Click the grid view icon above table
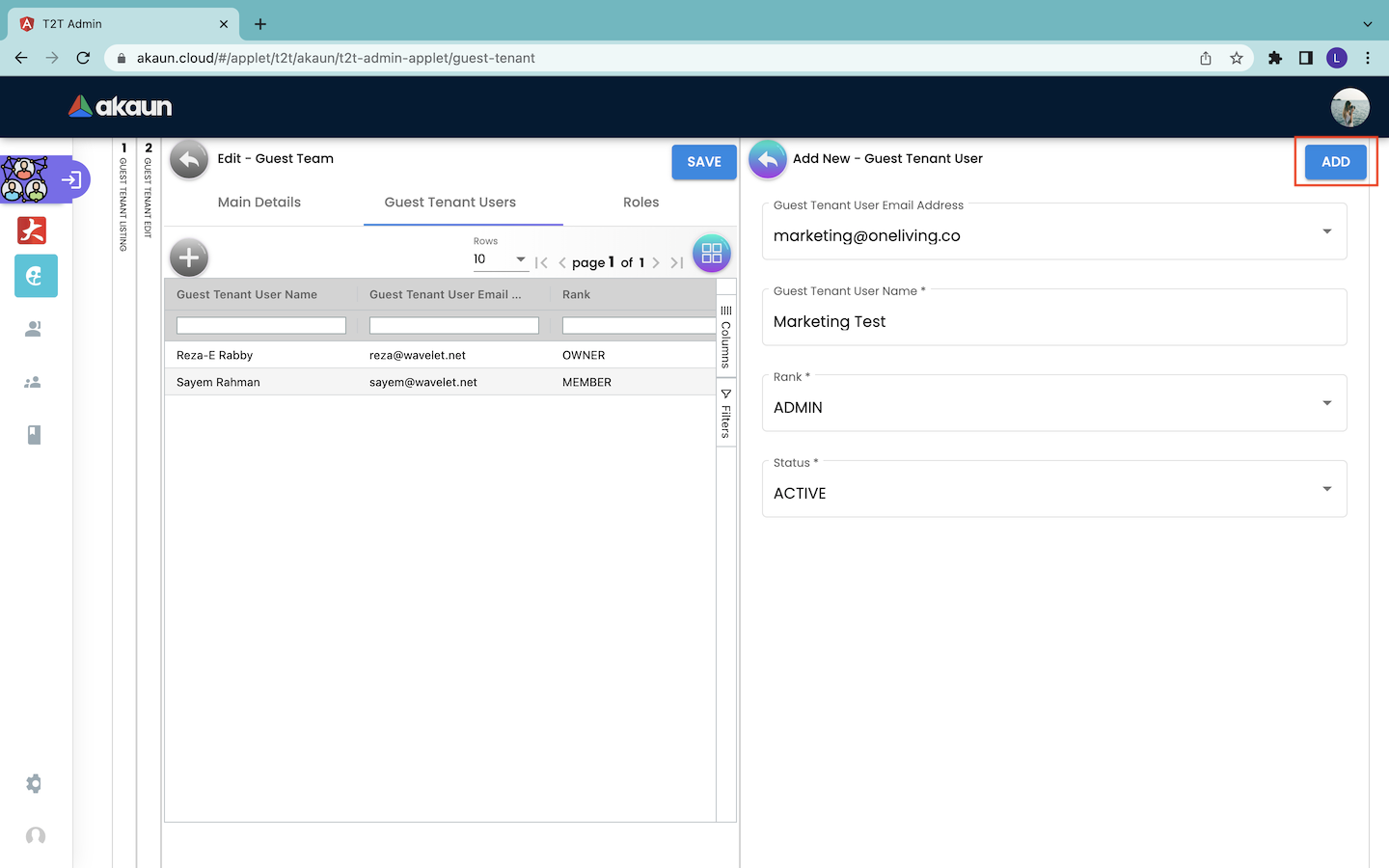Viewport: 1389px width, 868px height. pyautogui.click(x=711, y=254)
